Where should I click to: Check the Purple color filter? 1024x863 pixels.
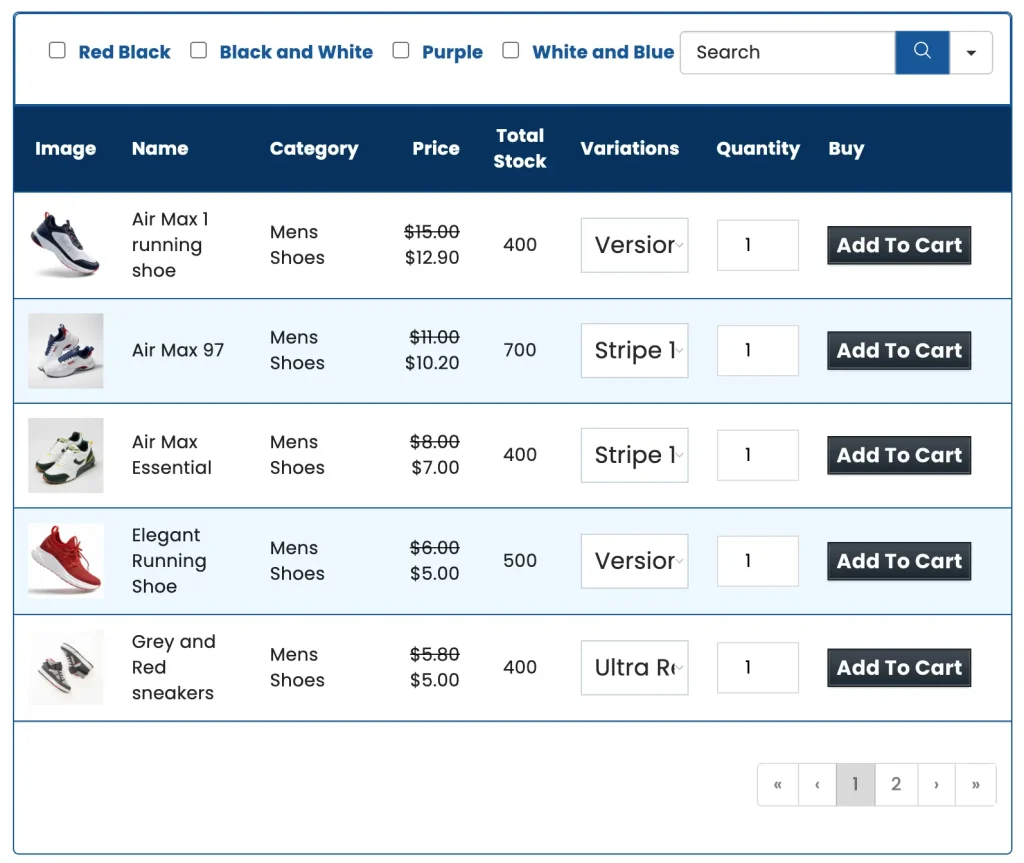(x=400, y=49)
